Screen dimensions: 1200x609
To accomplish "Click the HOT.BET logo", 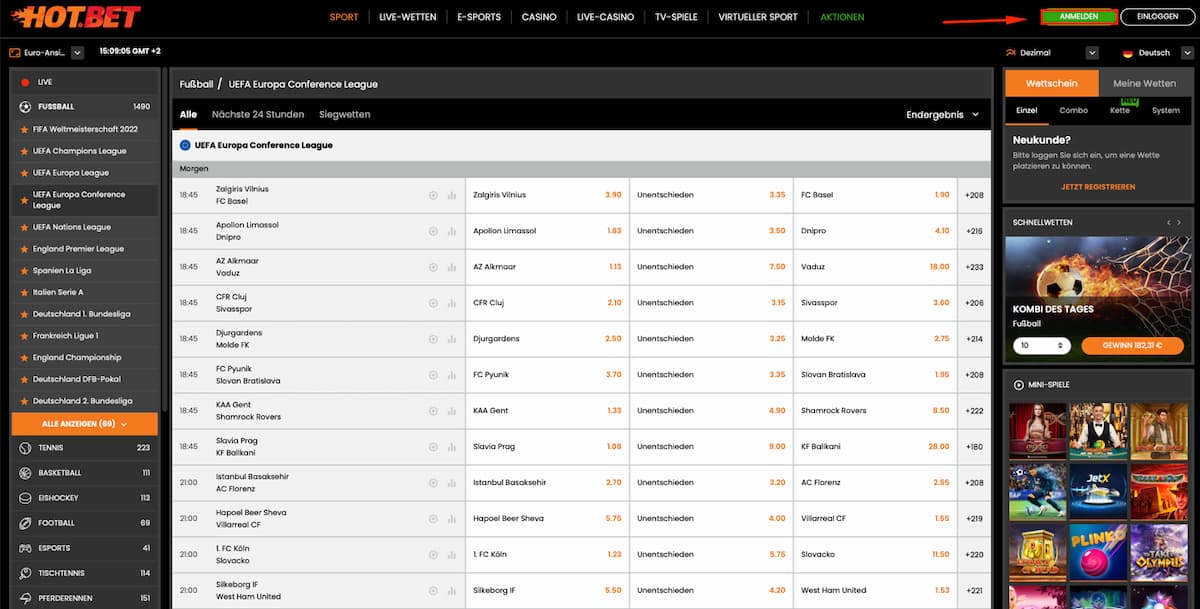I will coord(75,17).
